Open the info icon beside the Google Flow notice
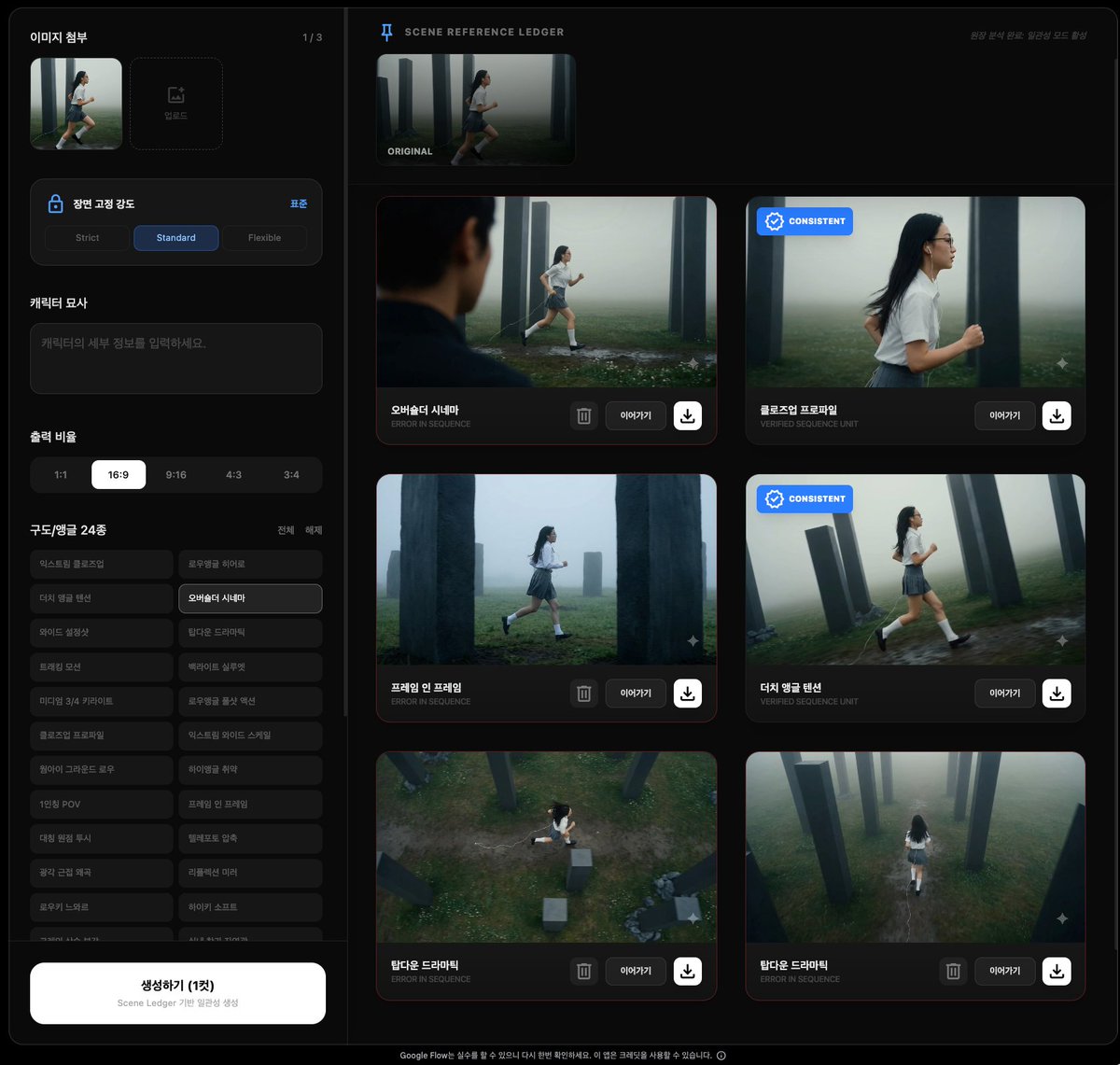 click(x=721, y=1056)
